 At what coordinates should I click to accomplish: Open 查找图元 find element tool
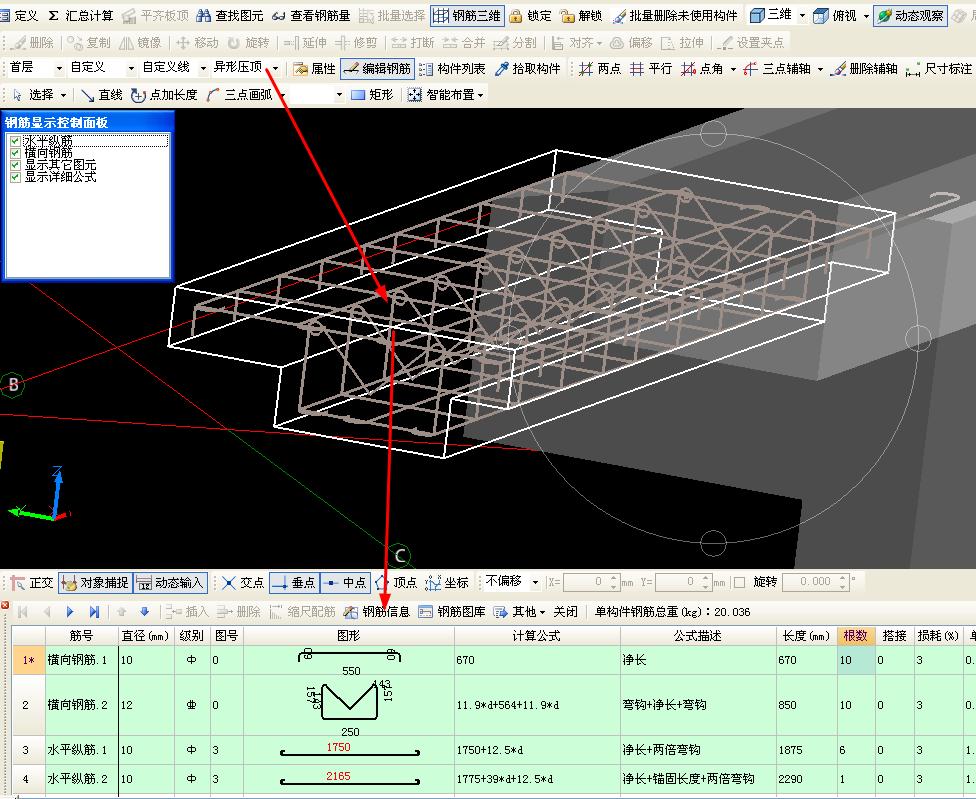click(230, 16)
